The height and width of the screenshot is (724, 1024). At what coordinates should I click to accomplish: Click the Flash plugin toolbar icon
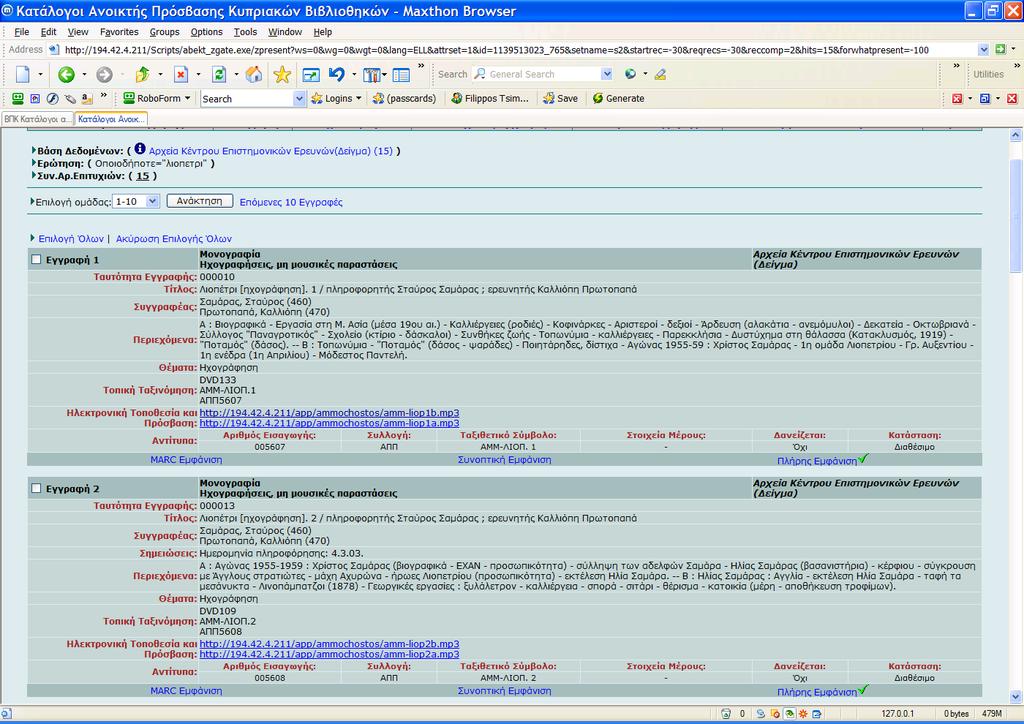(52, 99)
